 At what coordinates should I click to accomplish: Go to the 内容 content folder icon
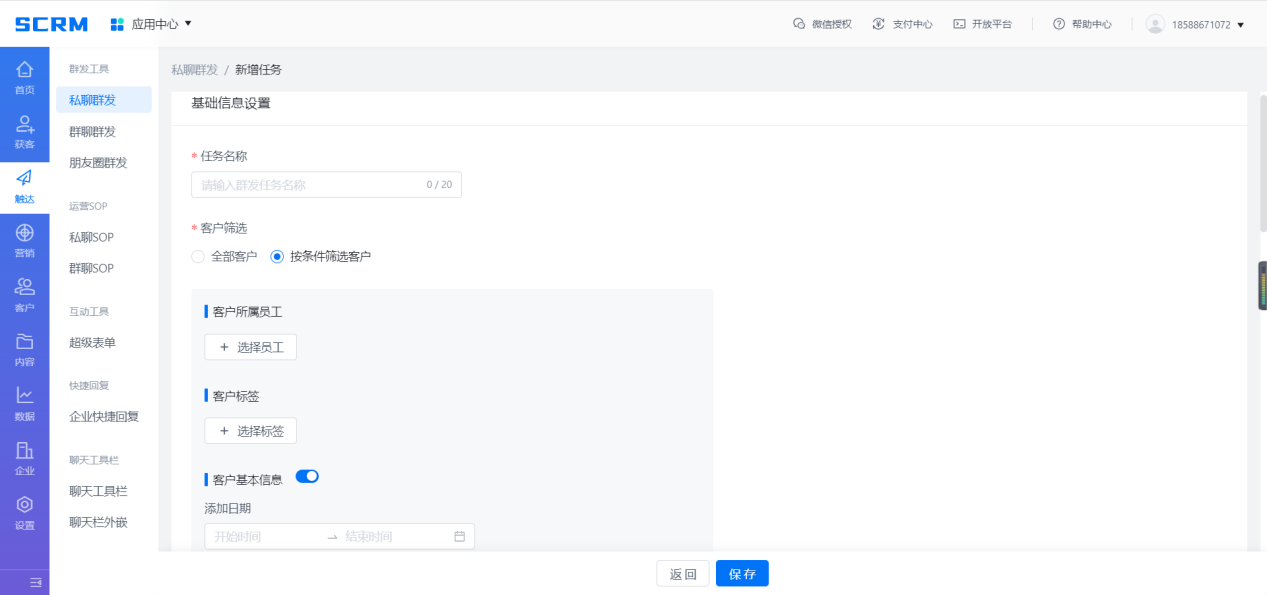point(24,348)
